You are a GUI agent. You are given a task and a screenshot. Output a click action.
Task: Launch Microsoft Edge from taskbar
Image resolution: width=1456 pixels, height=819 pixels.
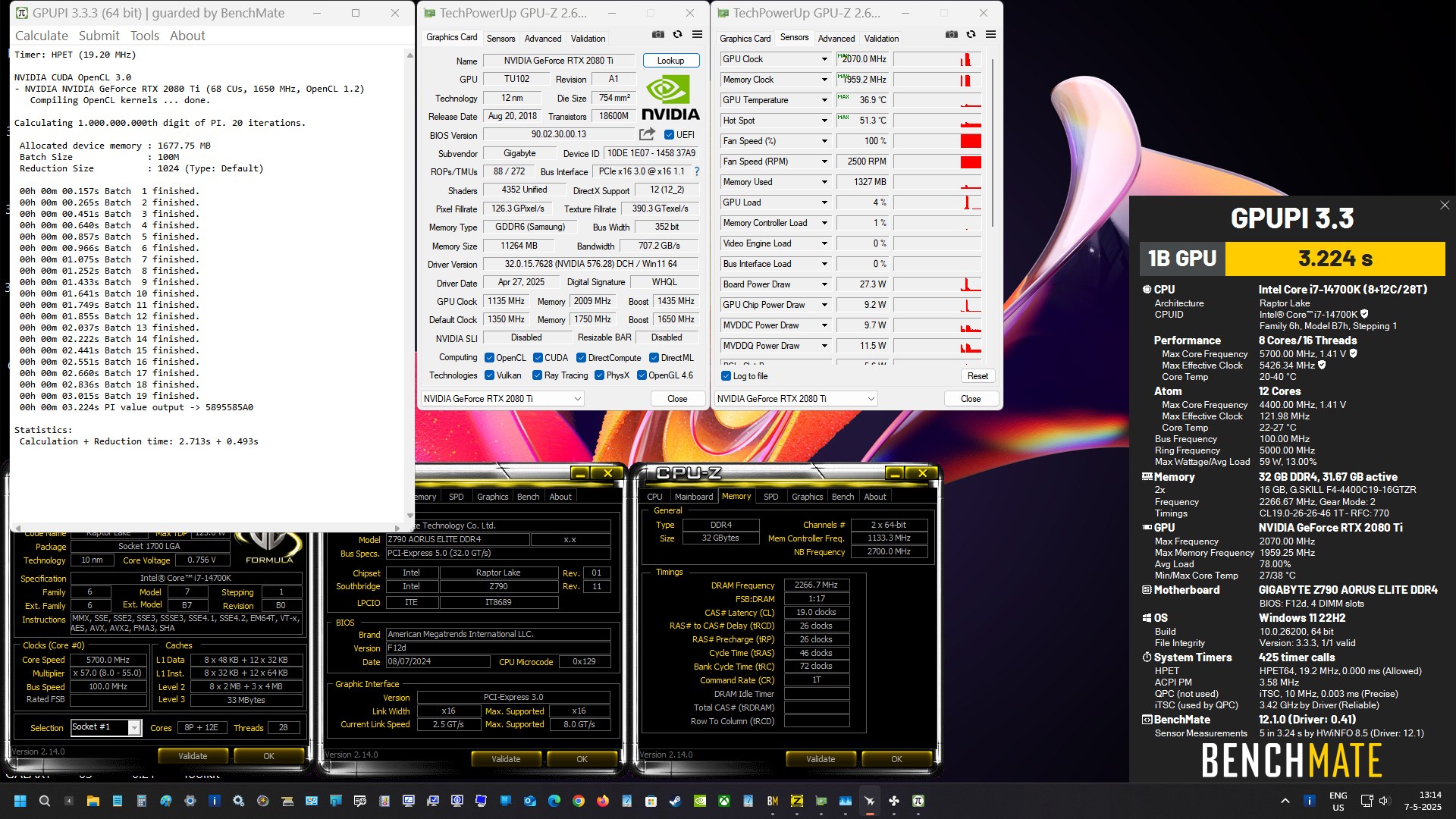coord(554,801)
